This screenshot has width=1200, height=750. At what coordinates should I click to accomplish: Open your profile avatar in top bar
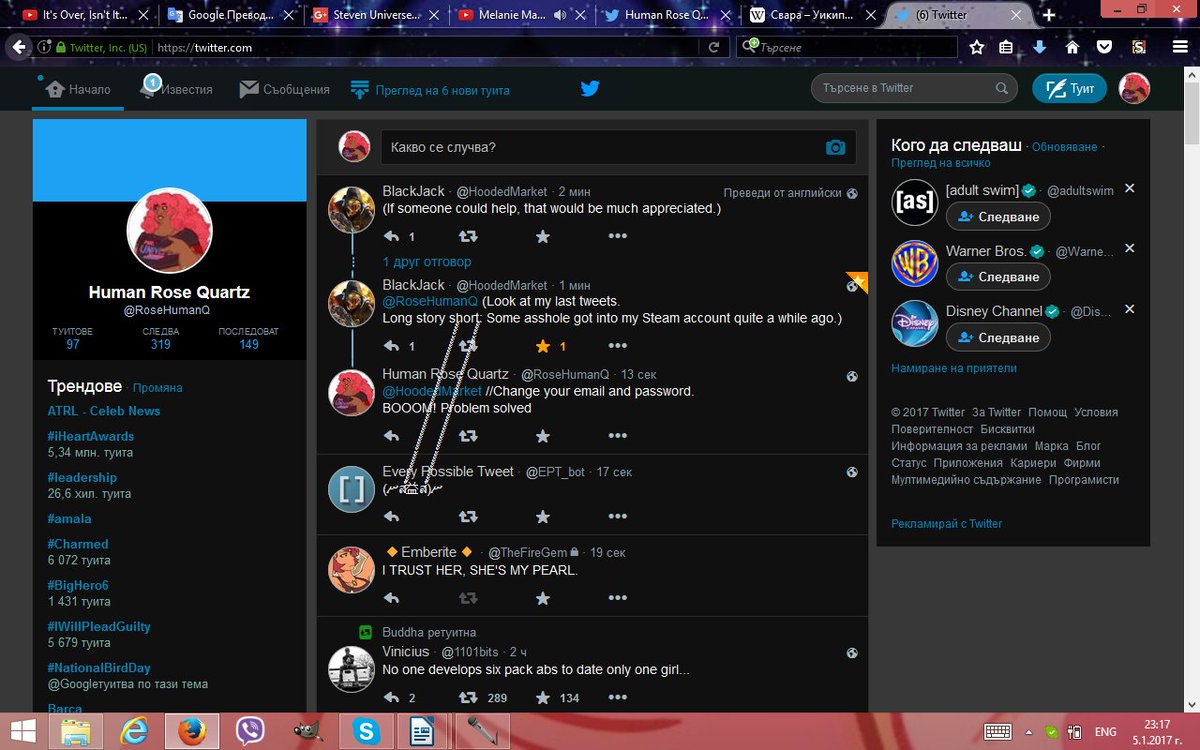(x=1133, y=88)
